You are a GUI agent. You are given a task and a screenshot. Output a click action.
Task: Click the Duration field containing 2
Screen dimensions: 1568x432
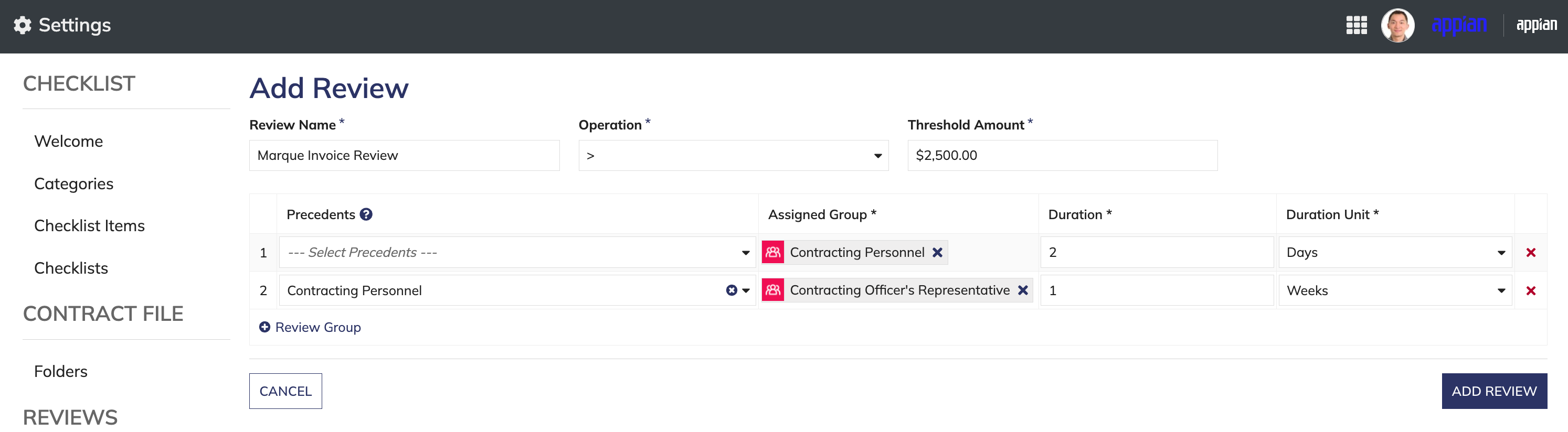coord(1157,252)
